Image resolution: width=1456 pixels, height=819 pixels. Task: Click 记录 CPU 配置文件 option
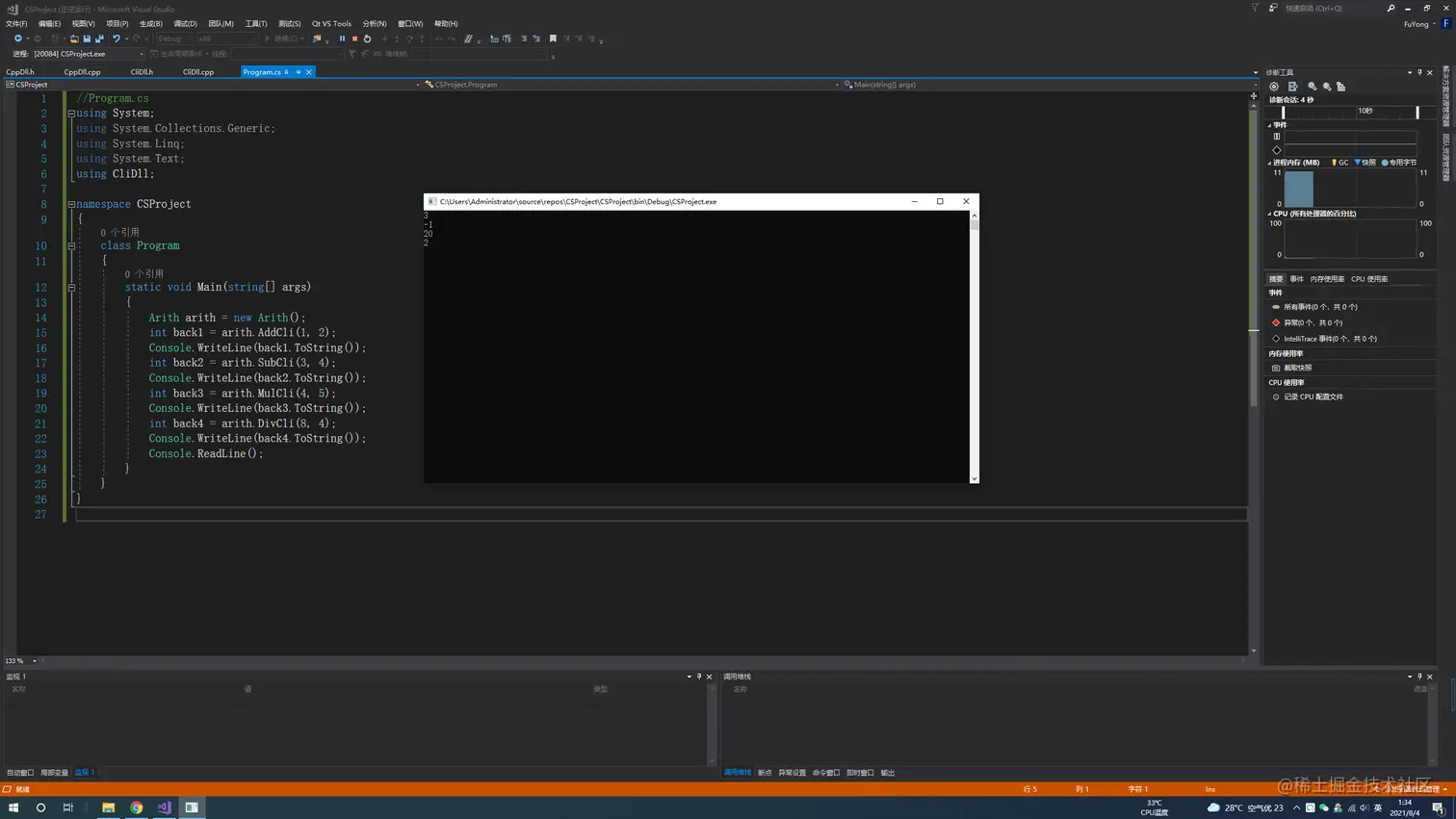click(x=1313, y=397)
